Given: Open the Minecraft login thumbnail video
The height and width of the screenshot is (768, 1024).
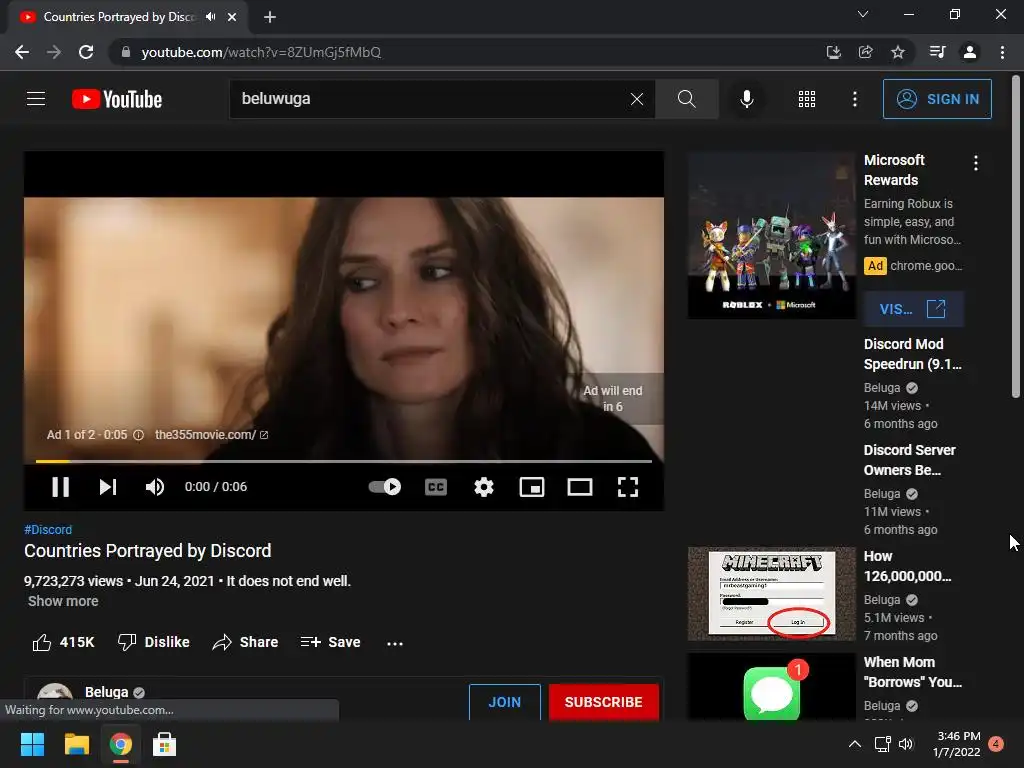Looking at the screenshot, I should [771, 594].
